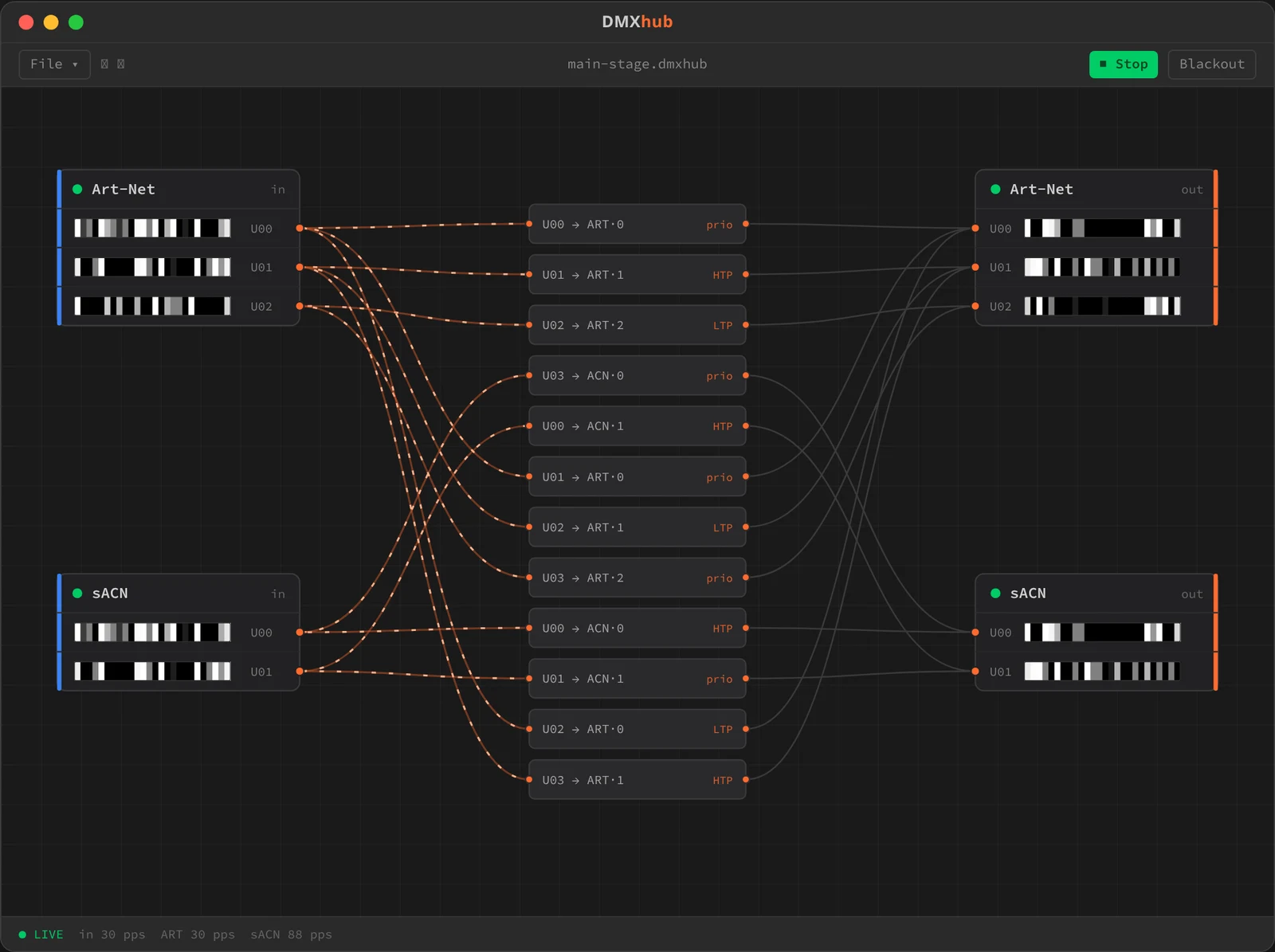The image size is (1275, 952).
Task: Click the "sACN 88 pps" status entry
Action: tap(291, 934)
